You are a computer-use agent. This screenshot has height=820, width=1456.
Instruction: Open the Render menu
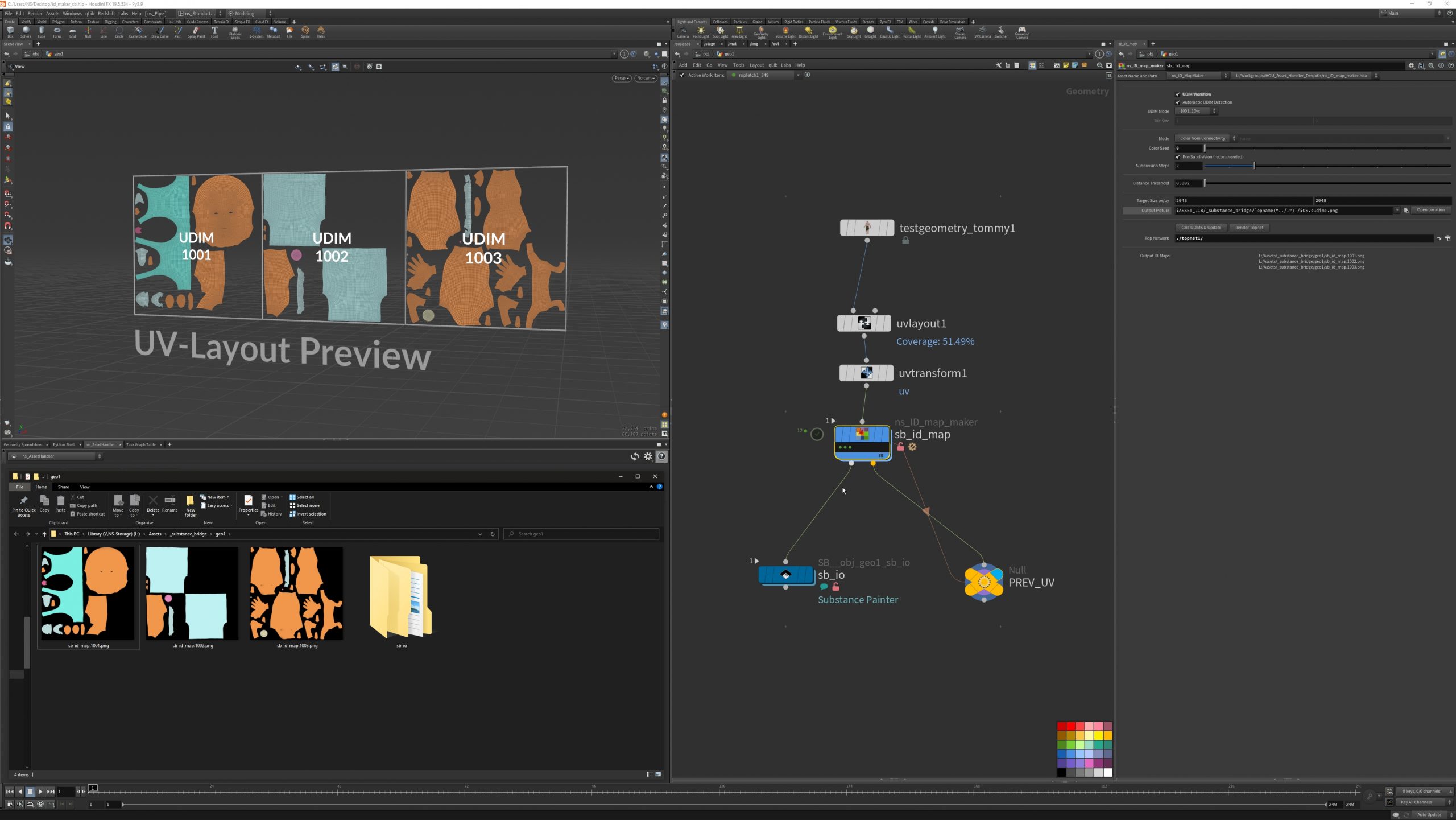click(x=35, y=13)
